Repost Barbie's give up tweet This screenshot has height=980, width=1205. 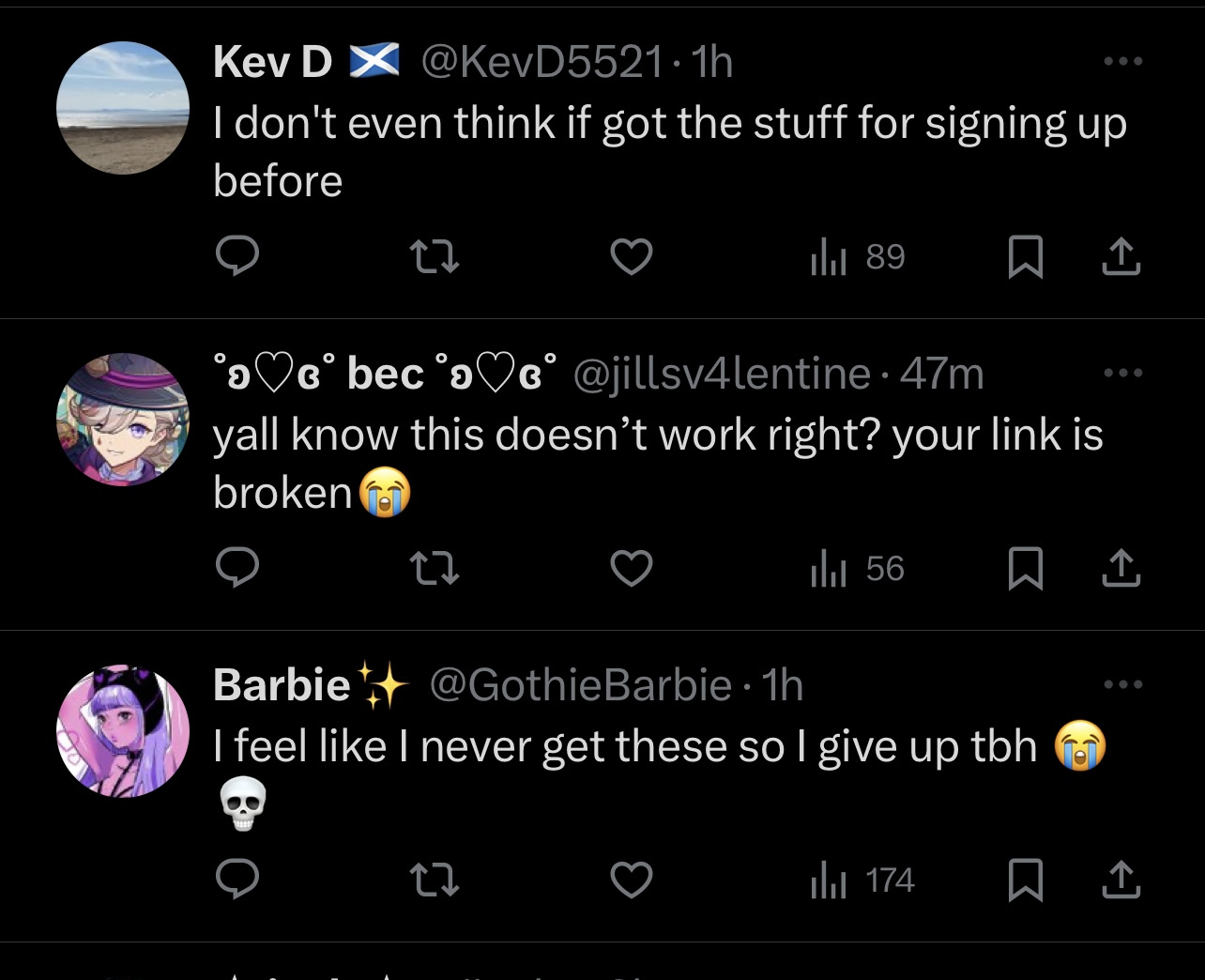click(435, 879)
